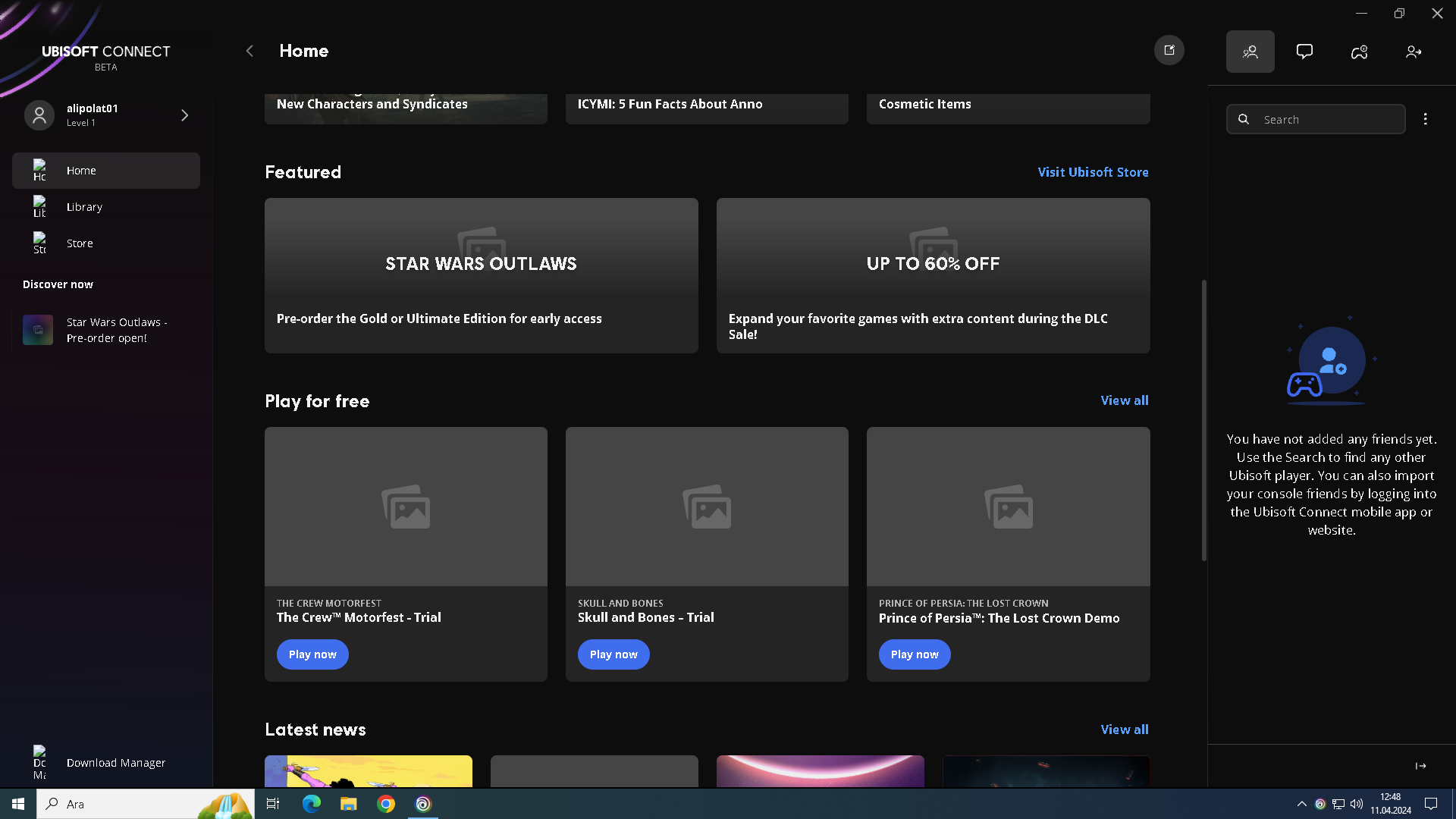1456x819 pixels.
Task: Click the taskbar Ara search box
Action: tap(145, 804)
